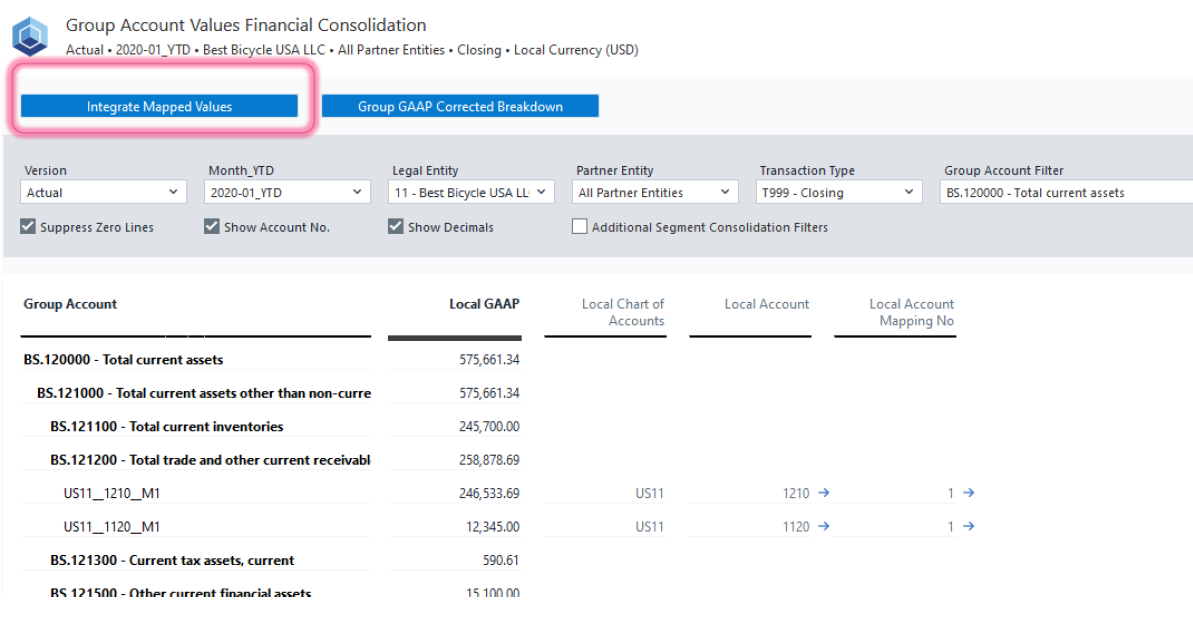Select the BS.121300 Current tax assets row
1193x642 pixels.
[x=172, y=561]
